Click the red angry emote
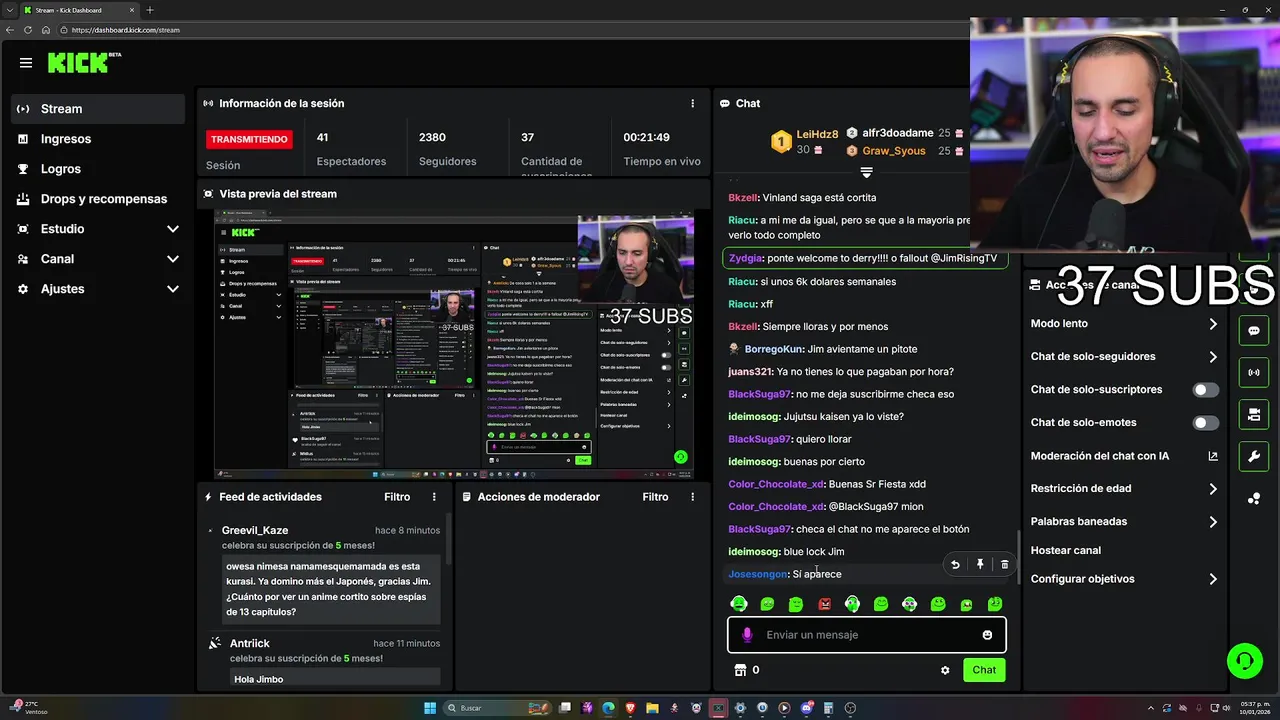The width and height of the screenshot is (1280, 720). [824, 604]
